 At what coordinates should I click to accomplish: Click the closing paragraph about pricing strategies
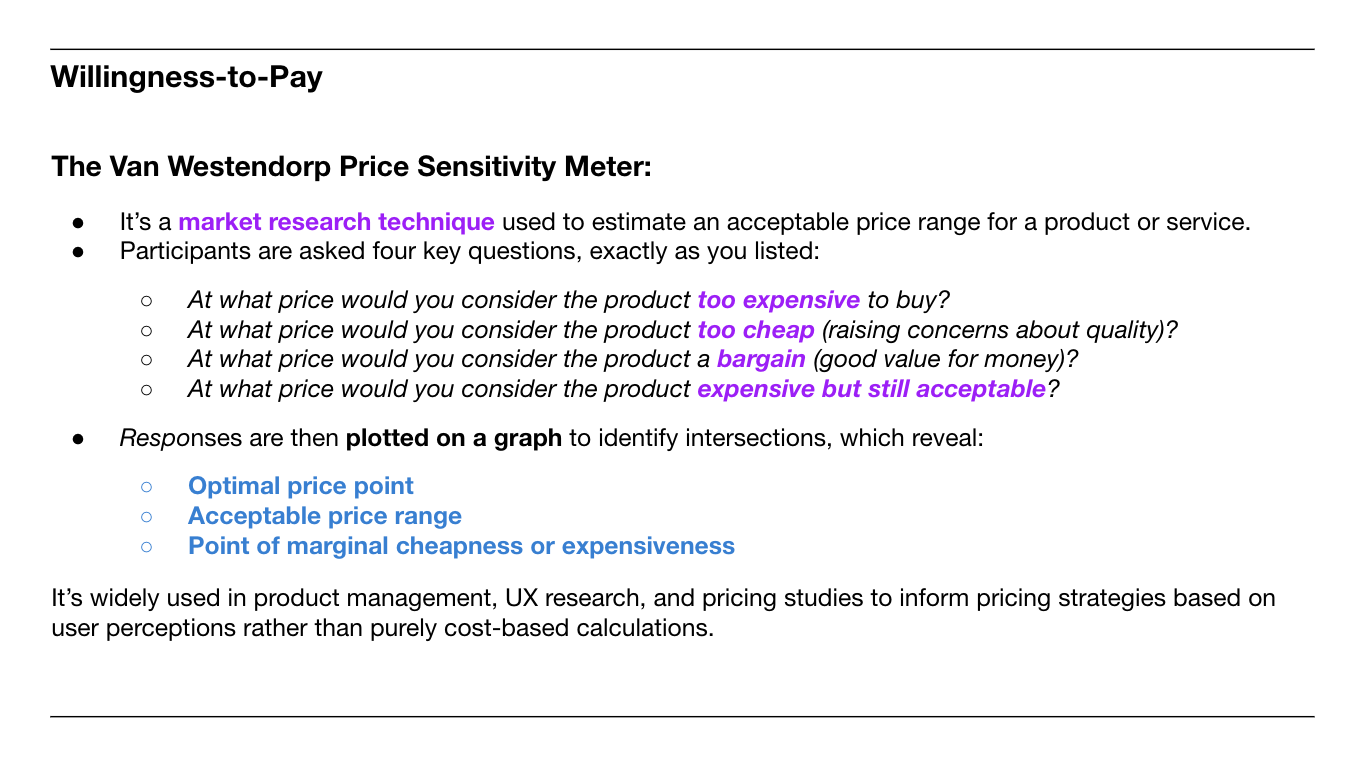(663, 613)
